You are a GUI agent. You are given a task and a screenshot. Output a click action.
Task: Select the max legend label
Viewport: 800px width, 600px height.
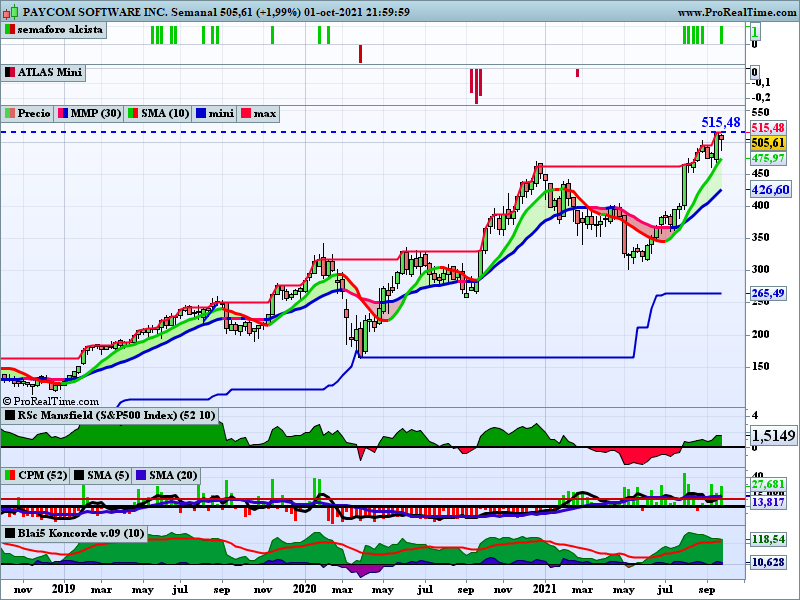point(258,113)
